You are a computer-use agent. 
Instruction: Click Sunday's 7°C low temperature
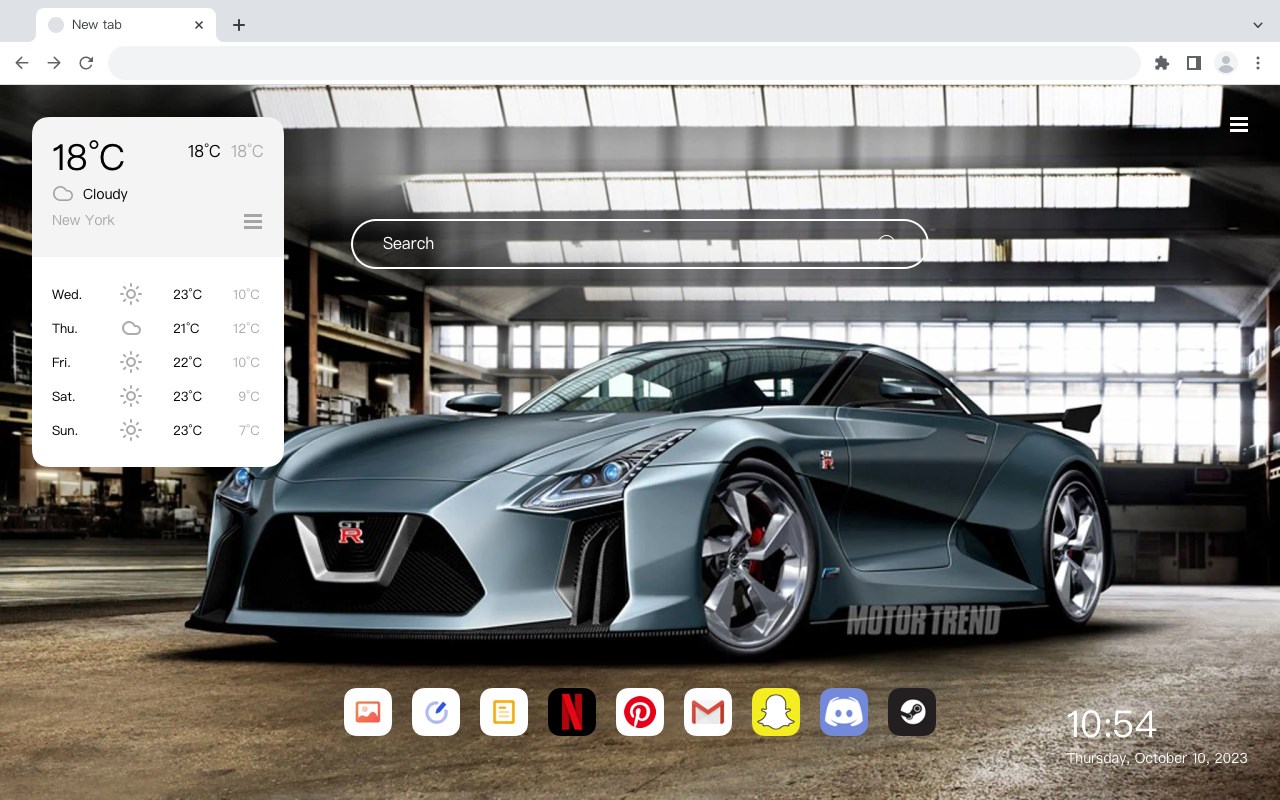(249, 430)
